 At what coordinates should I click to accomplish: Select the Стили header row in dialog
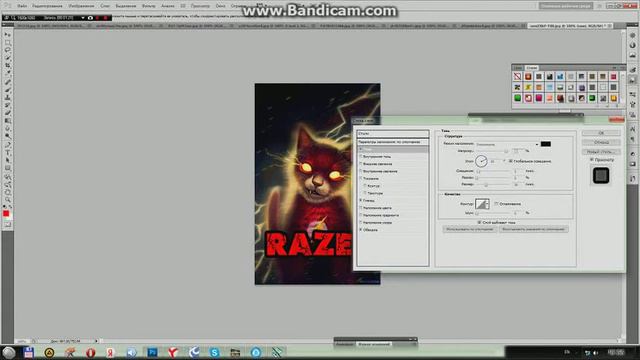click(x=393, y=133)
